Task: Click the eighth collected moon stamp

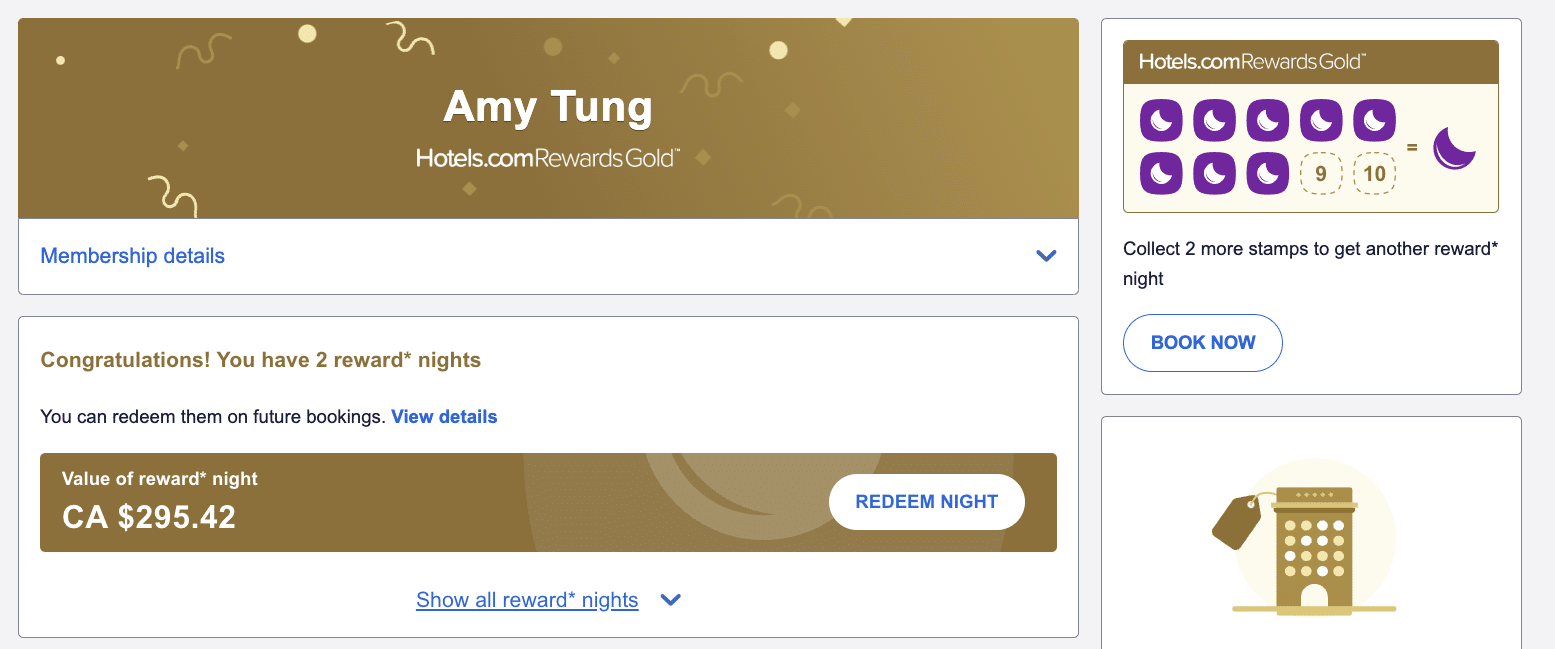Action: [1268, 173]
